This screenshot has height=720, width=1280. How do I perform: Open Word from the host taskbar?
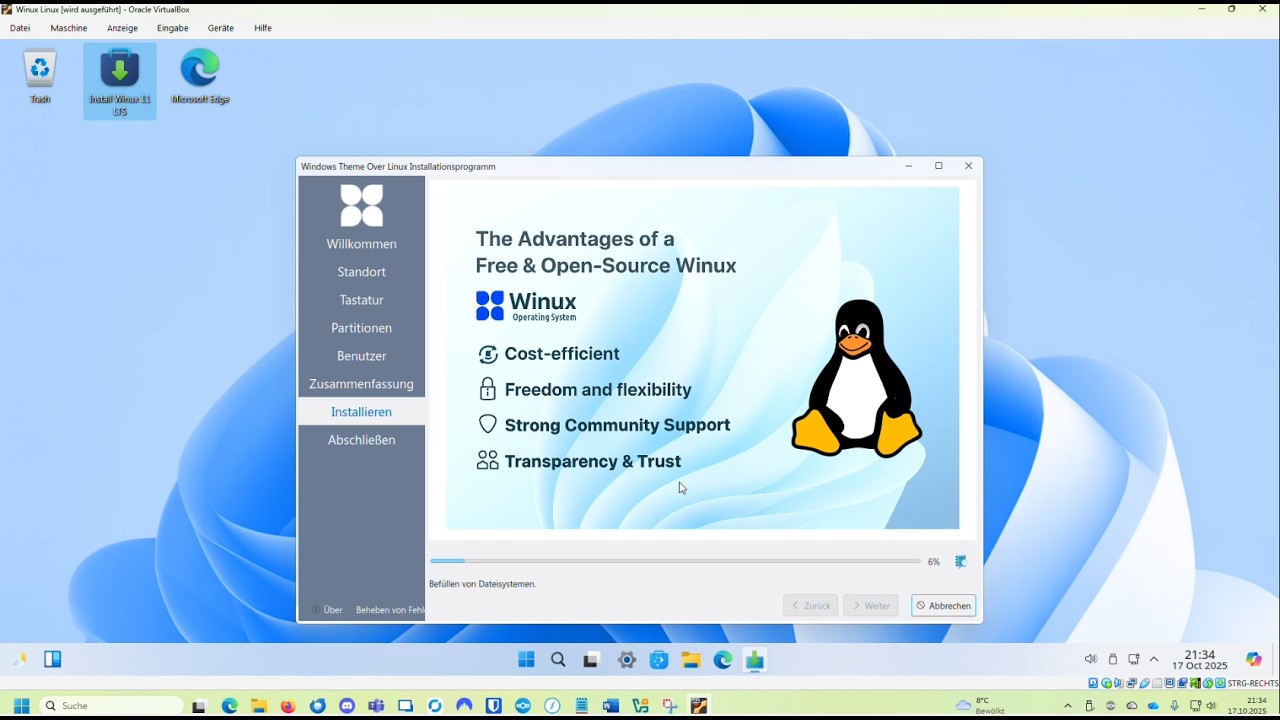coord(611,706)
